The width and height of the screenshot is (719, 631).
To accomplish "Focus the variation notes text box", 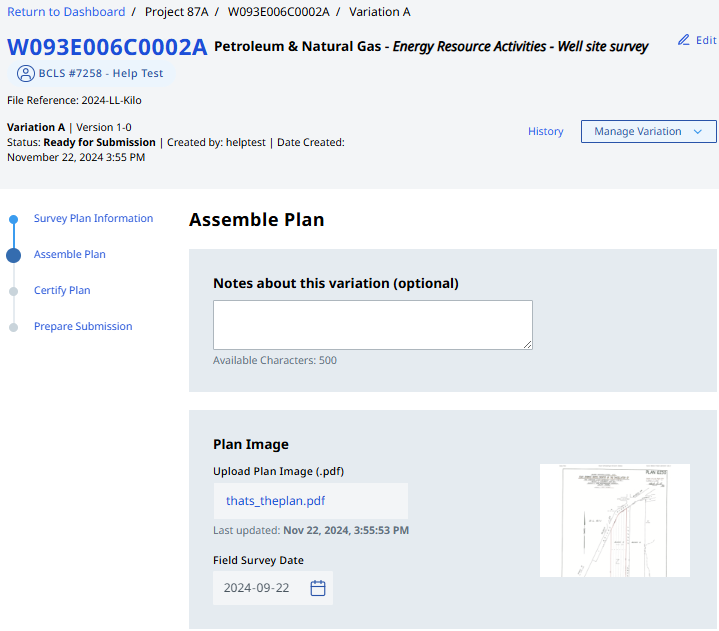I will pyautogui.click(x=372, y=325).
